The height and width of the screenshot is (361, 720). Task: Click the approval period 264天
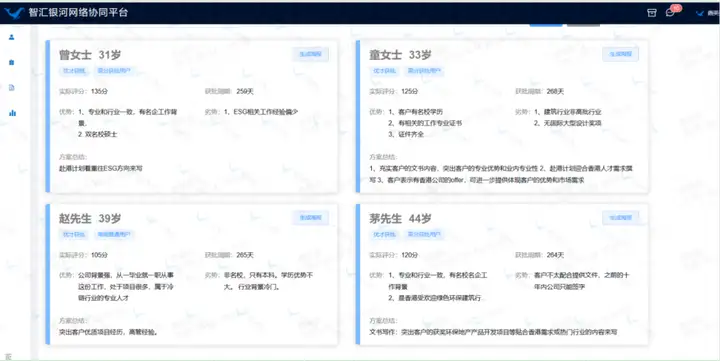pos(555,255)
